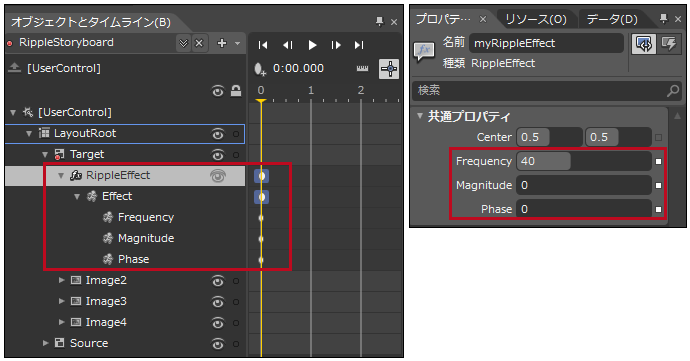Screen dimensions: 690x361
Task: Collapse the Effect node
Action: pos(77,196)
